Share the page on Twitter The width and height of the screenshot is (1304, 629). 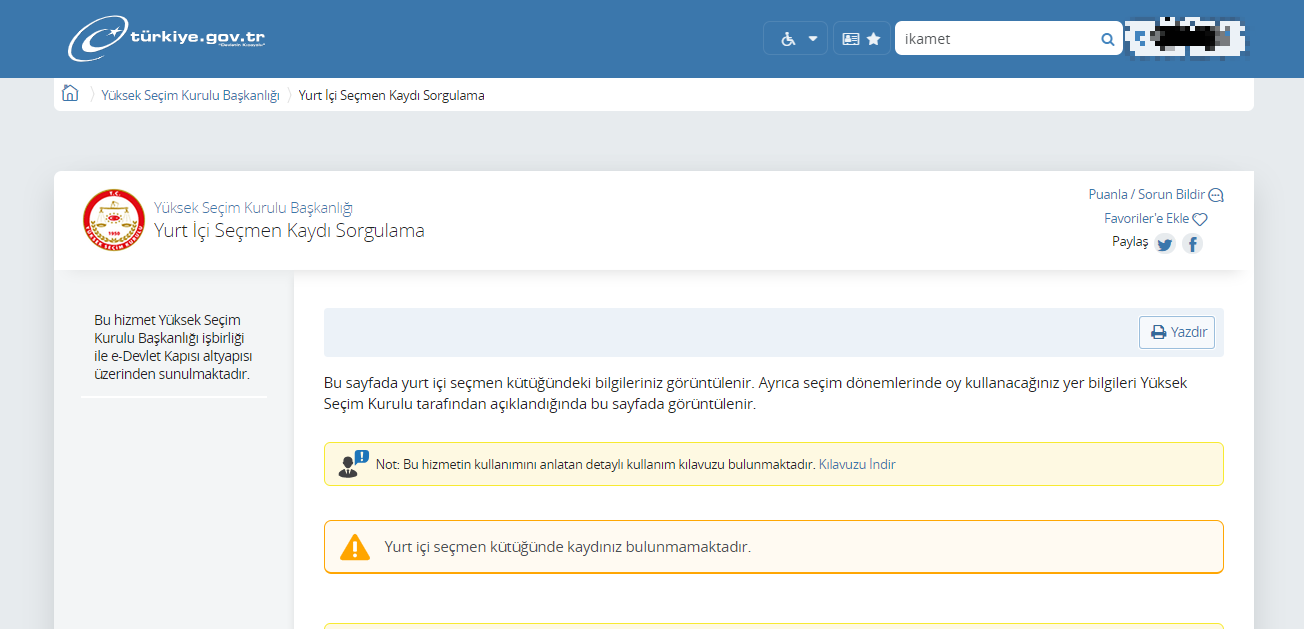(1164, 243)
